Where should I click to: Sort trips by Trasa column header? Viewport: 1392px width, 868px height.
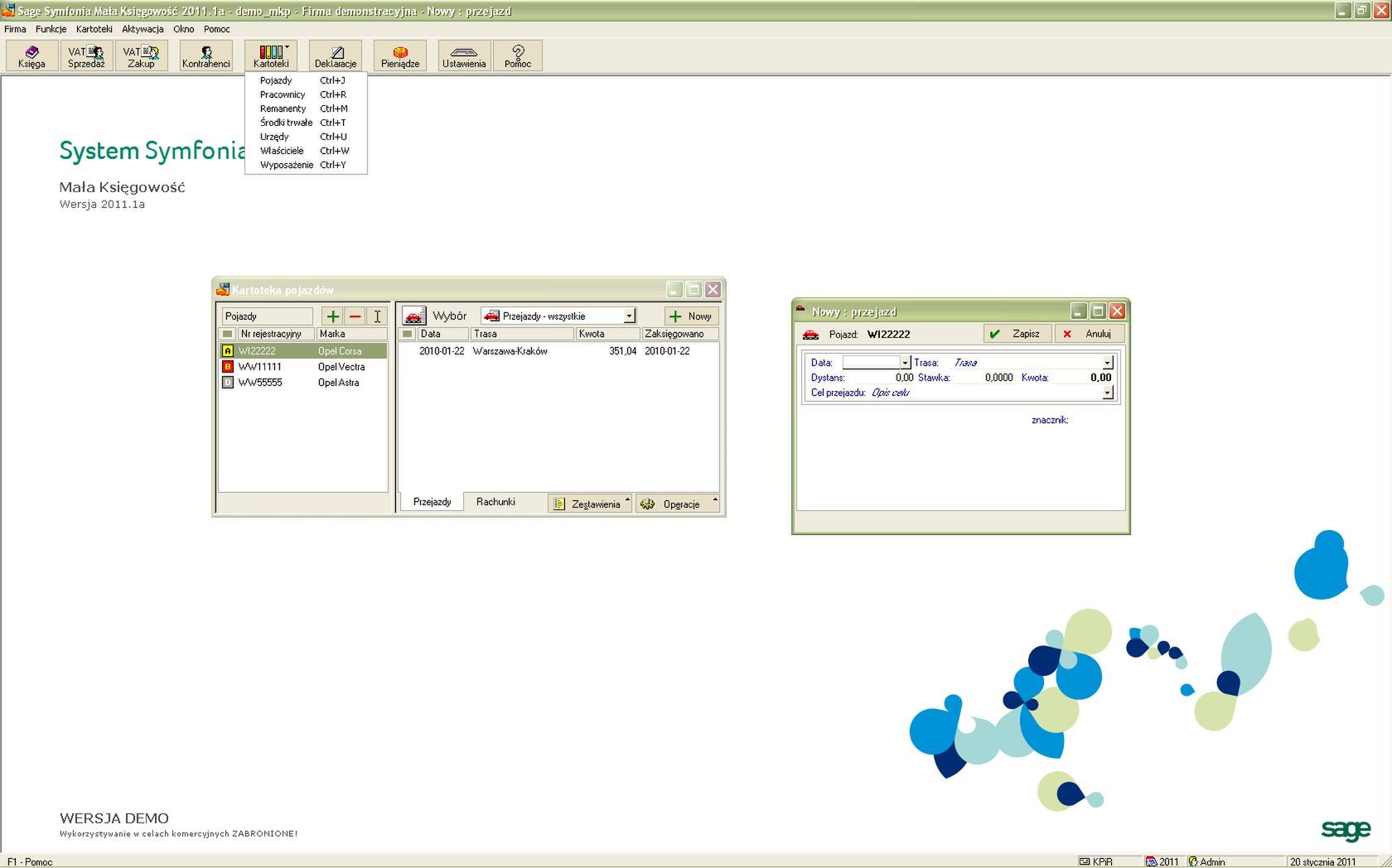coord(522,334)
